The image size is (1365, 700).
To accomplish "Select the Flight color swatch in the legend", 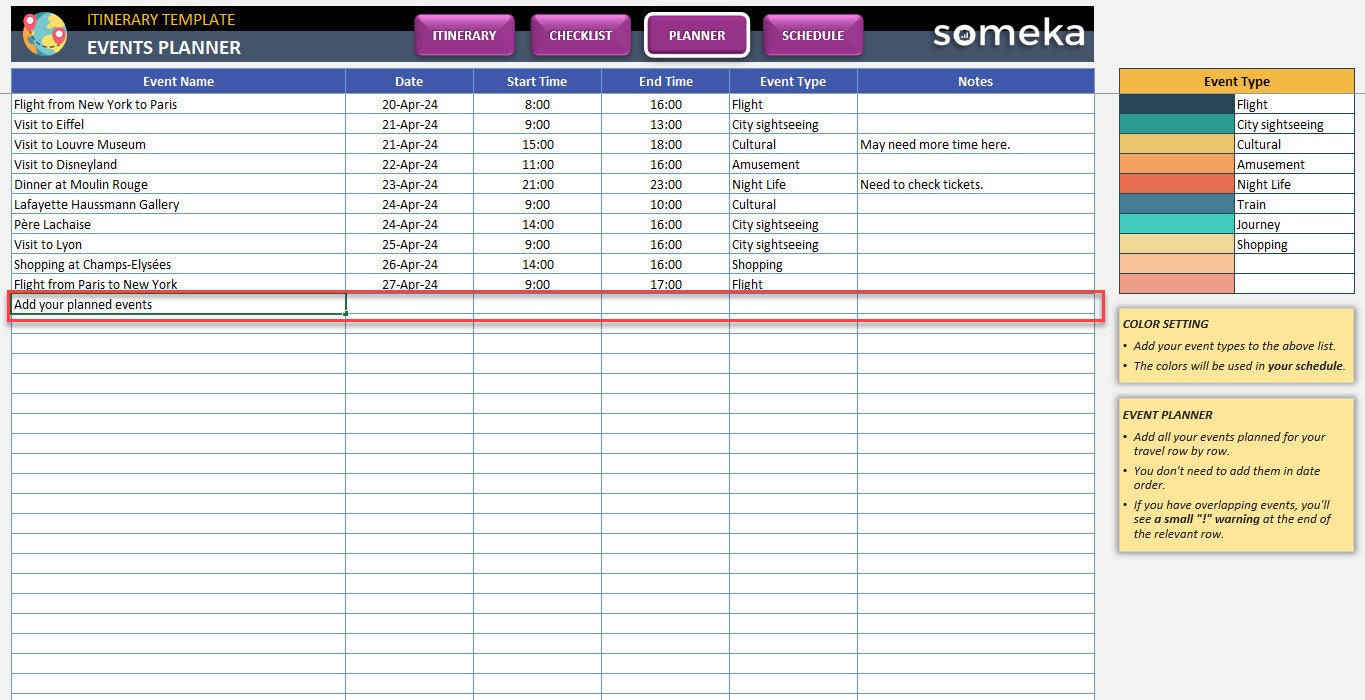I will tap(1176, 104).
